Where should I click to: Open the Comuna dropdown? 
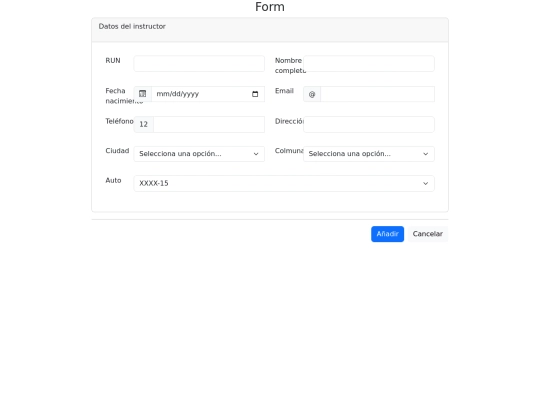click(369, 154)
